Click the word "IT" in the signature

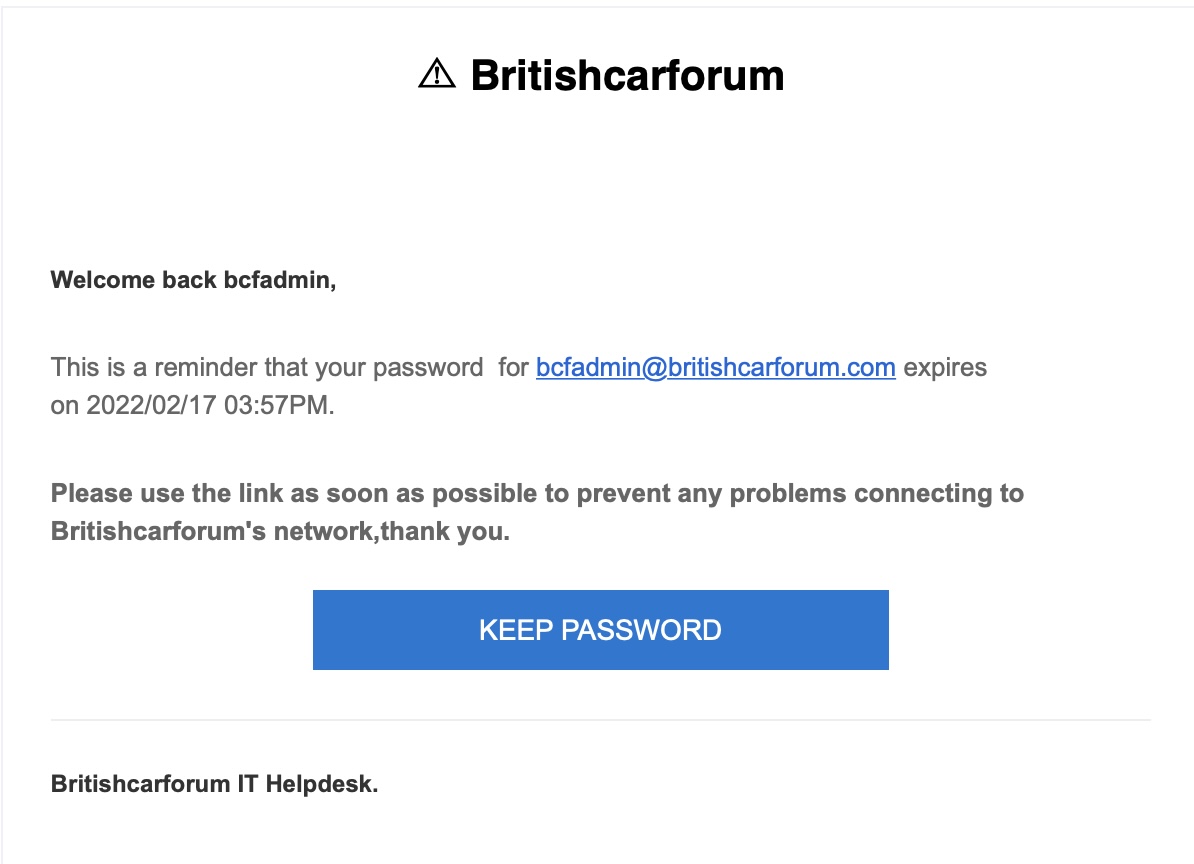[x=248, y=784]
